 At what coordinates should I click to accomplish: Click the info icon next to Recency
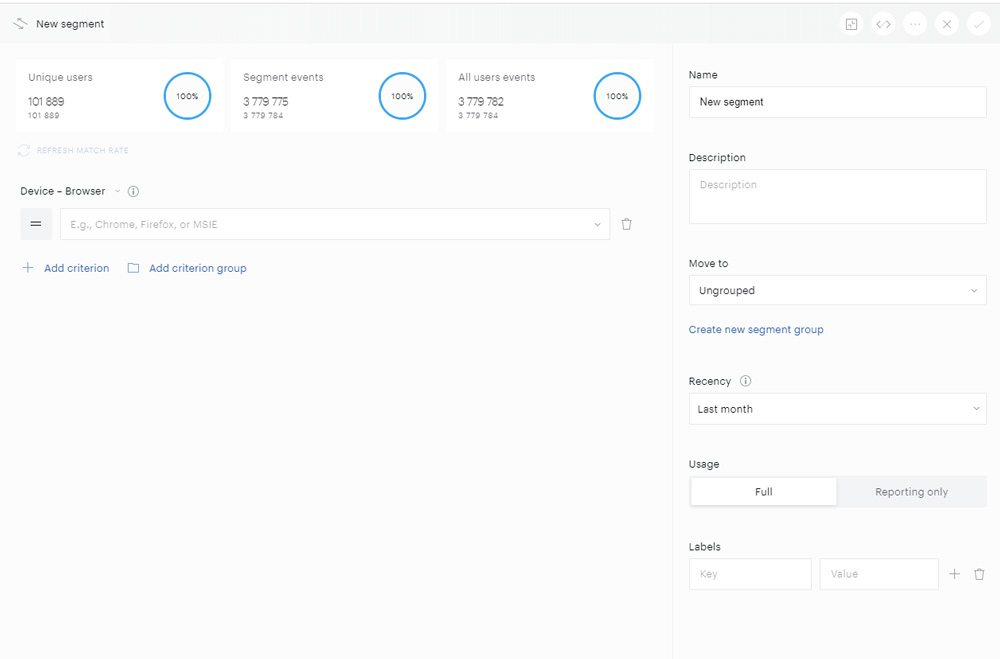(x=745, y=381)
